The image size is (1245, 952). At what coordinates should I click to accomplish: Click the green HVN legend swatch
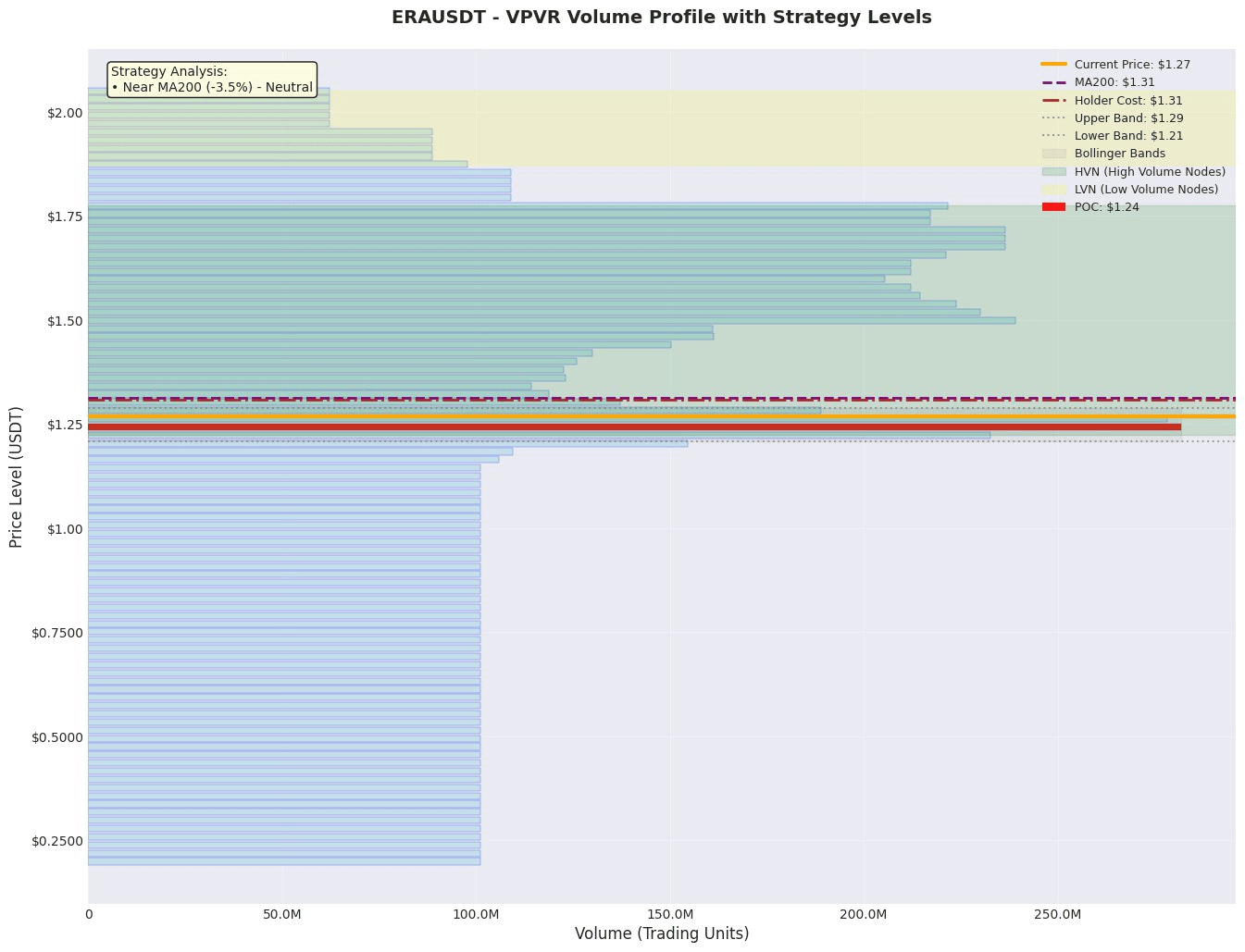1054,171
